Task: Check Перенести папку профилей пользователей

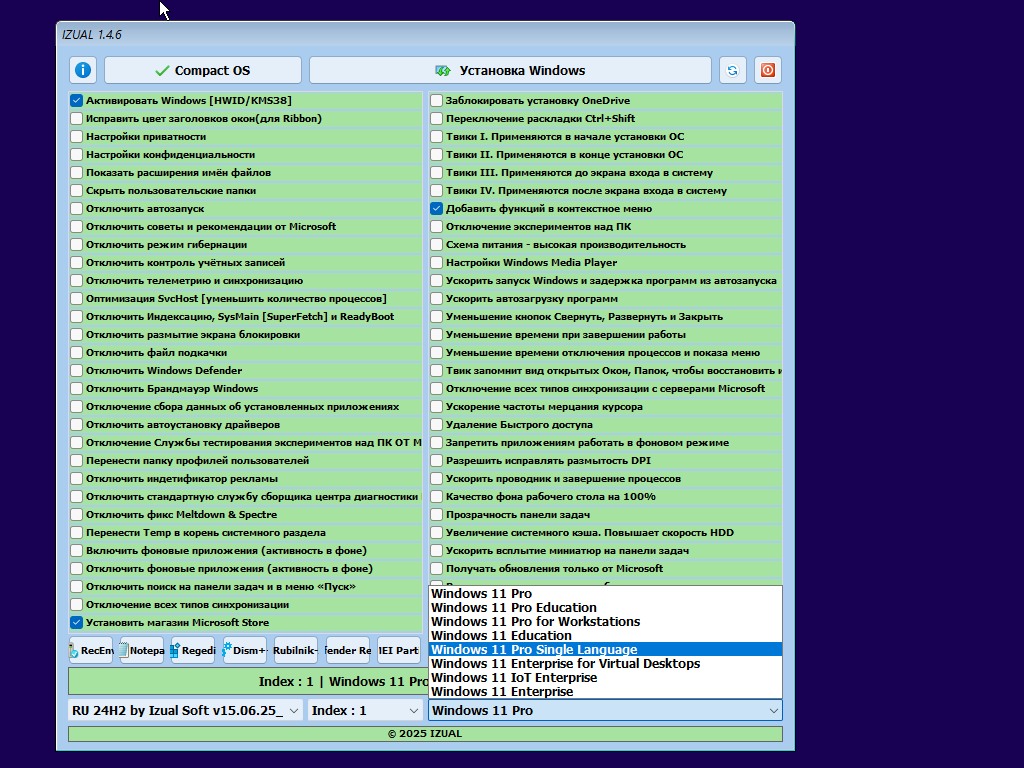Action: pos(76,460)
